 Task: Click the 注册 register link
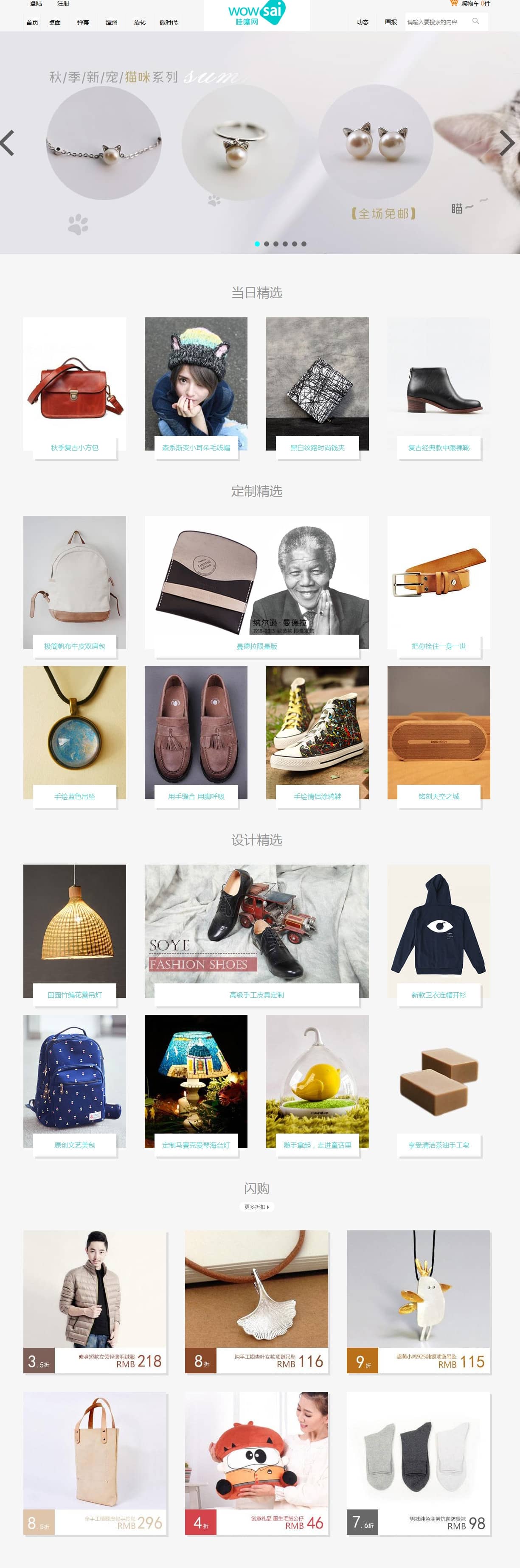point(63,4)
